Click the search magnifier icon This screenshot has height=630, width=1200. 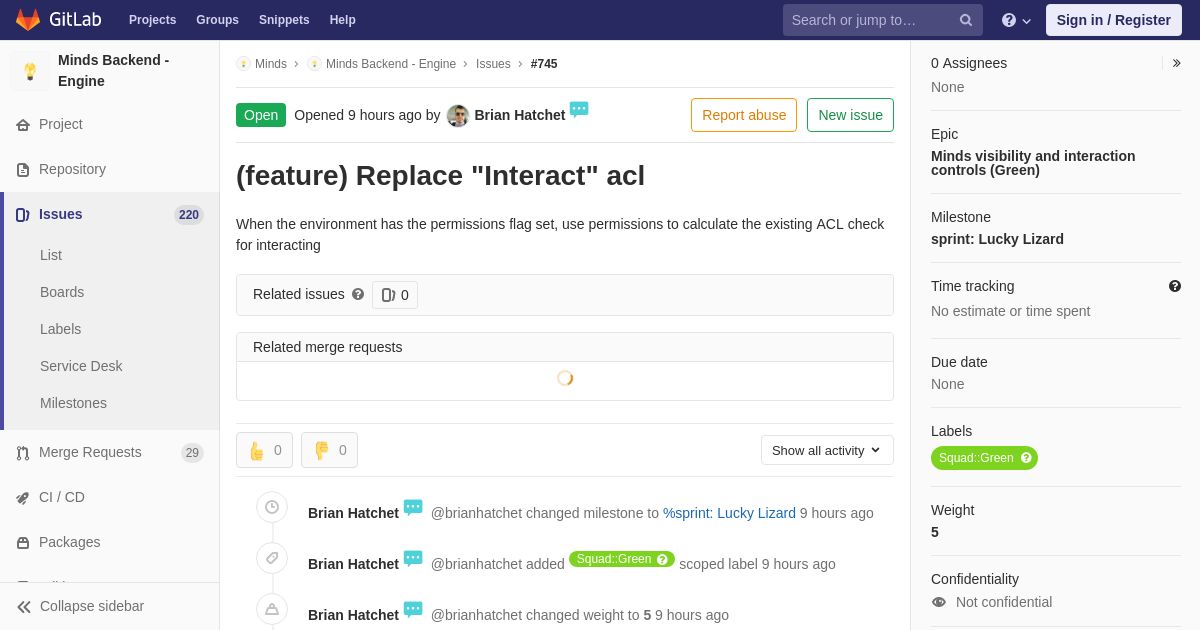(x=965, y=20)
